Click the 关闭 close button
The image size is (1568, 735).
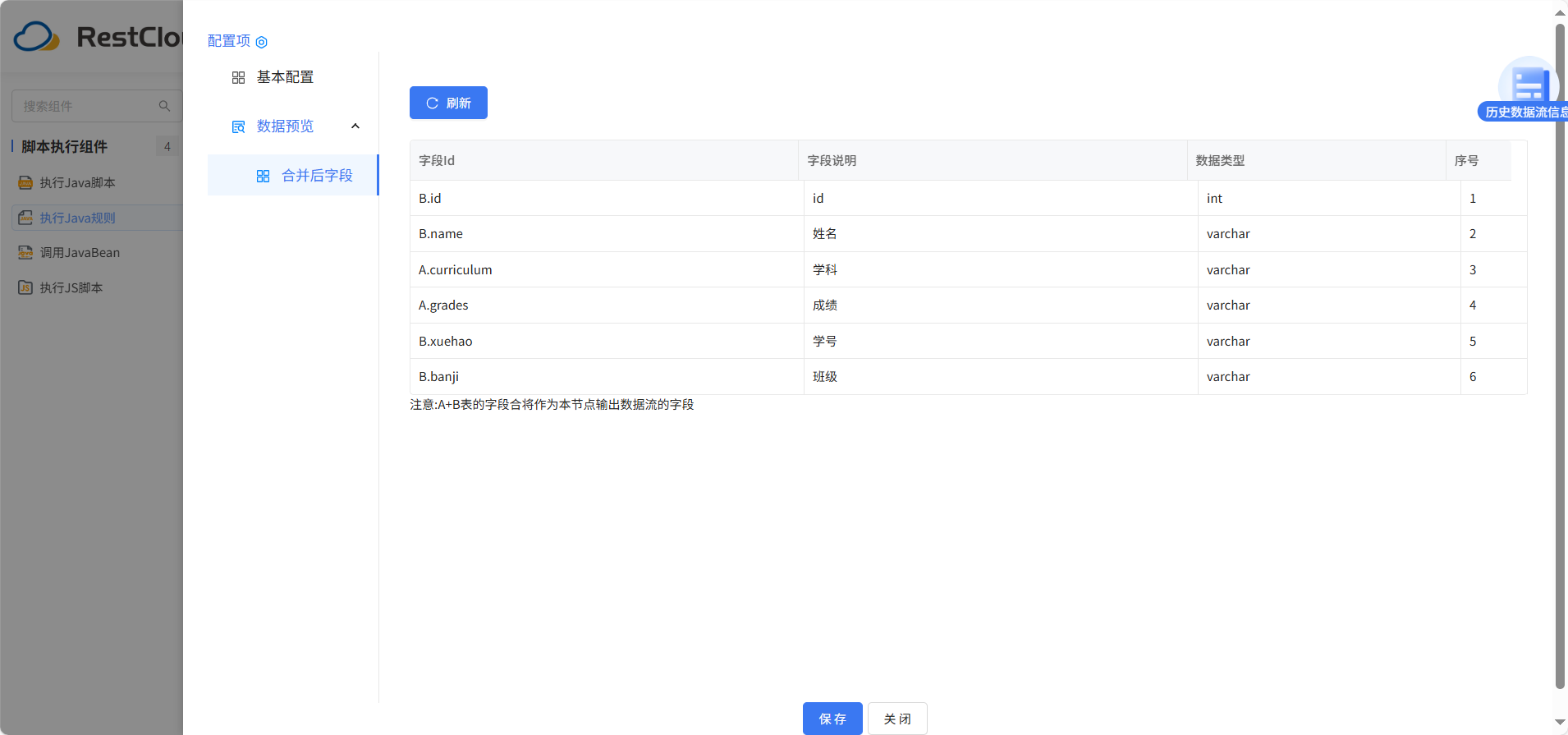(897, 719)
